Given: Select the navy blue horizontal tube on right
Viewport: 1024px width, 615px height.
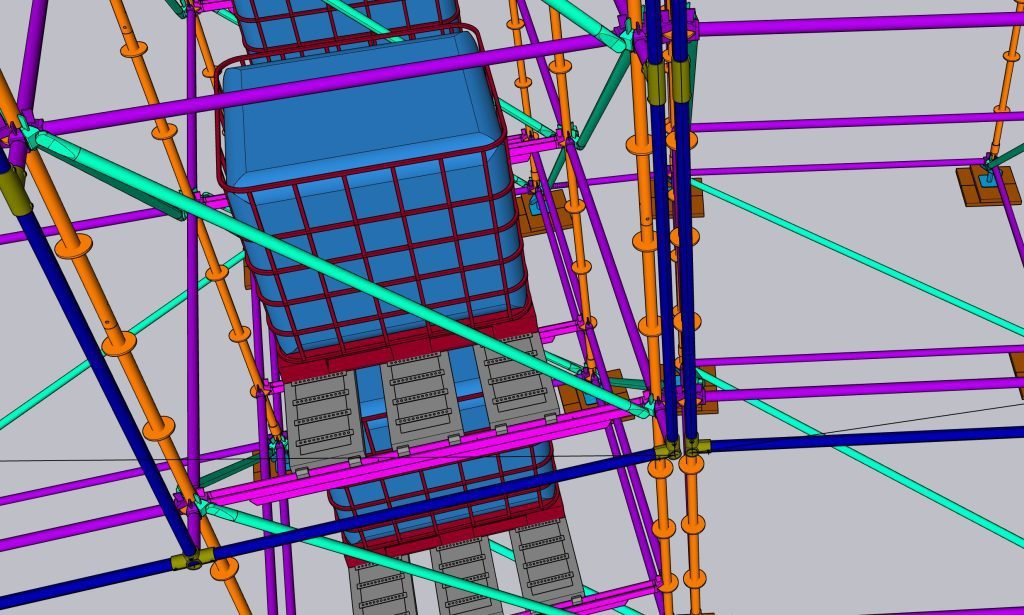Looking at the screenshot, I should tap(860, 439).
